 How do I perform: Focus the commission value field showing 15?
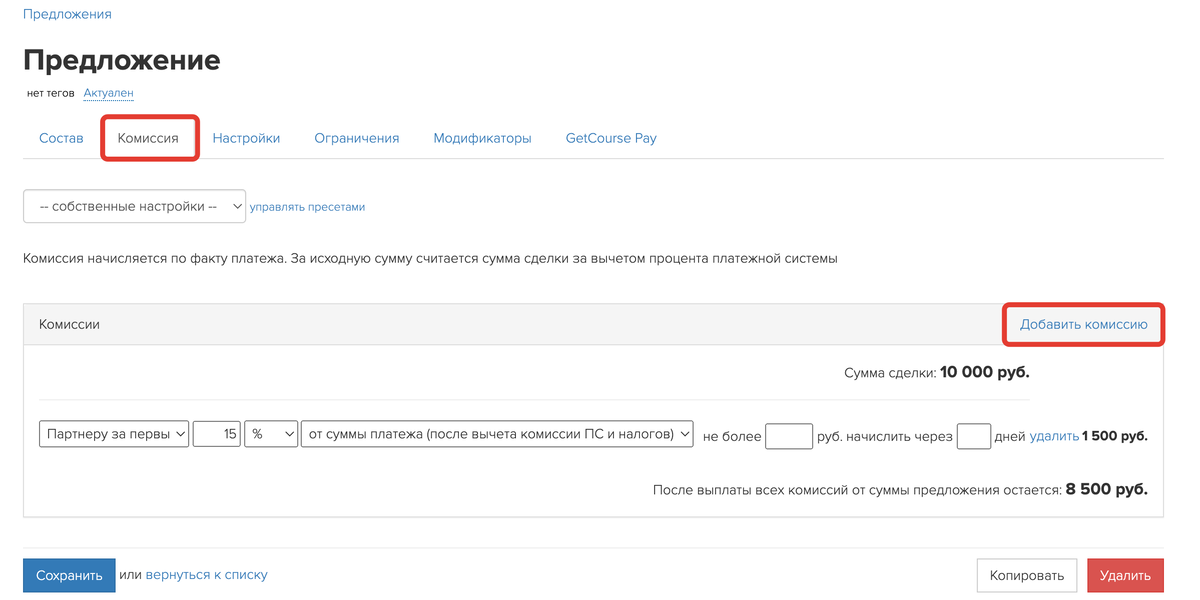tap(217, 434)
